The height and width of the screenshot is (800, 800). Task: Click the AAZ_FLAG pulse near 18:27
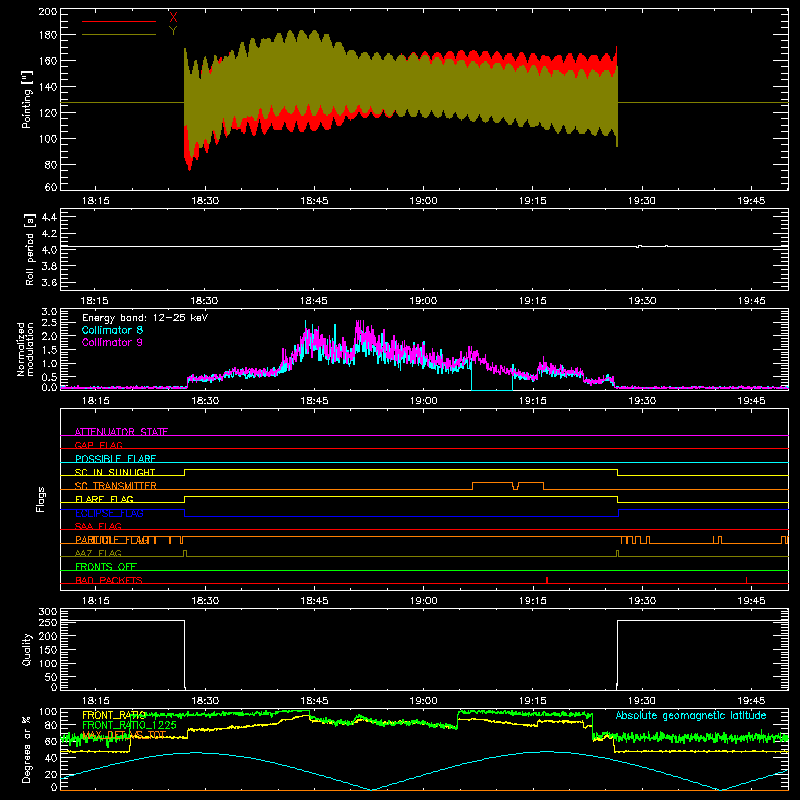tap(185, 553)
